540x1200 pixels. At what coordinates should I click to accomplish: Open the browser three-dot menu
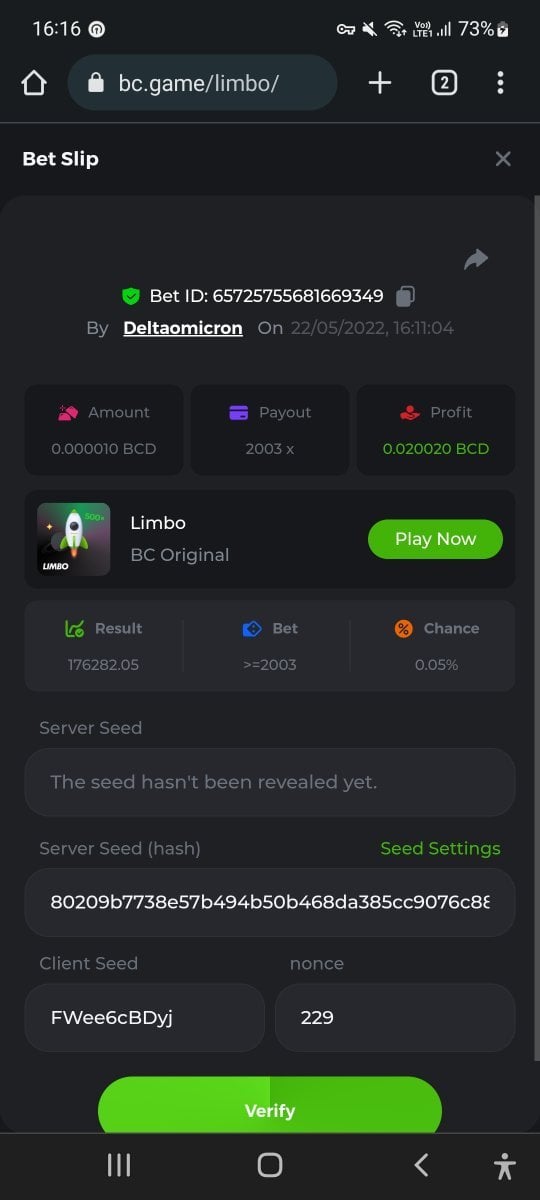pyautogui.click(x=500, y=83)
